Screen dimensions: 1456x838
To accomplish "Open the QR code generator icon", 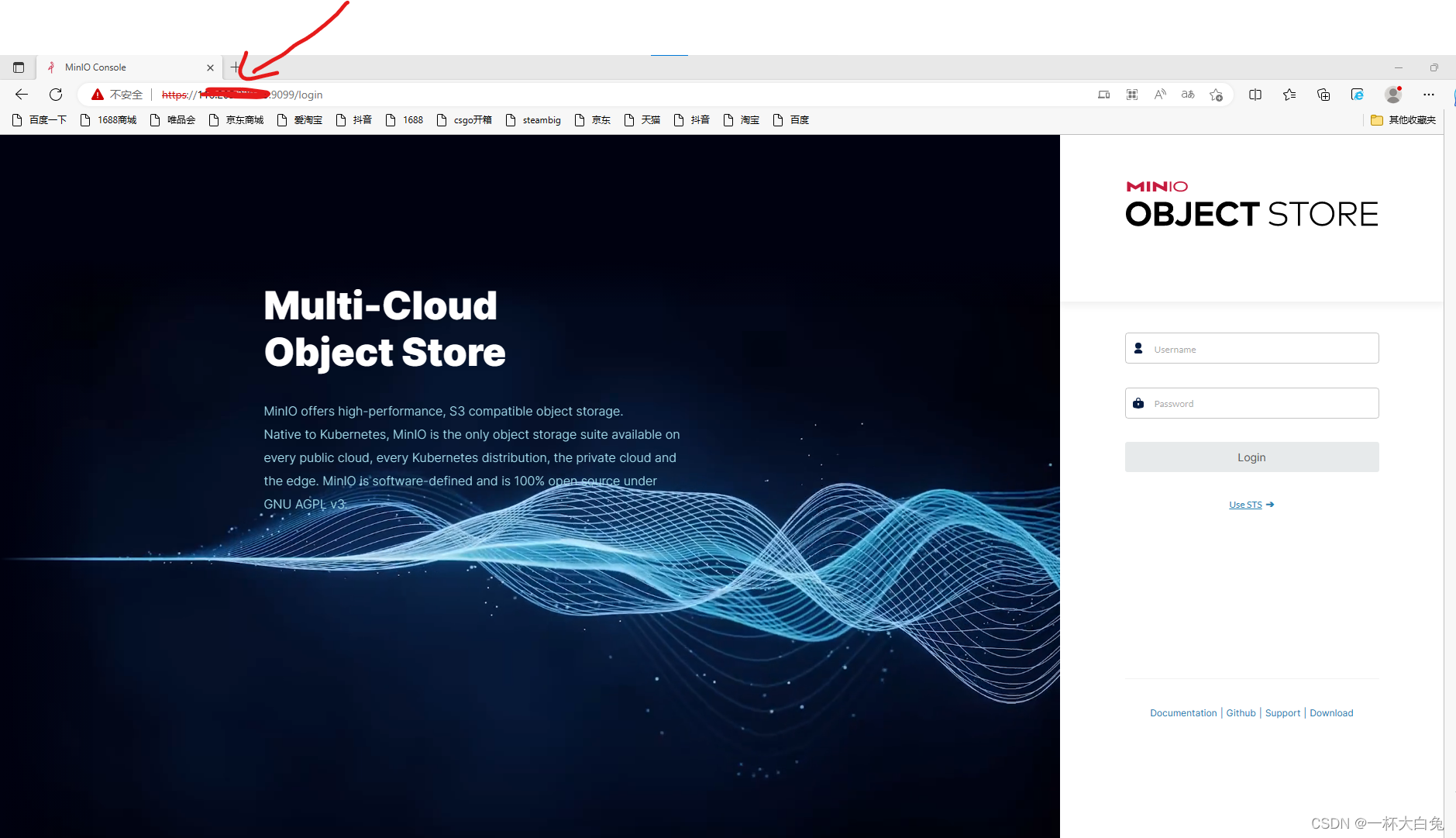I will [x=1132, y=95].
